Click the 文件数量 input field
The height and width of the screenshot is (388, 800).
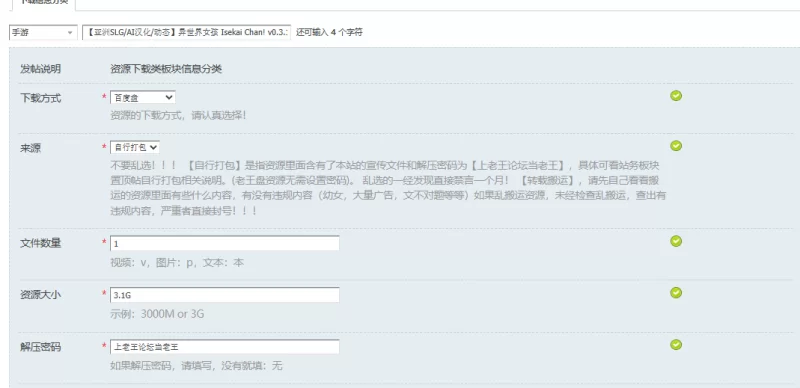point(224,243)
